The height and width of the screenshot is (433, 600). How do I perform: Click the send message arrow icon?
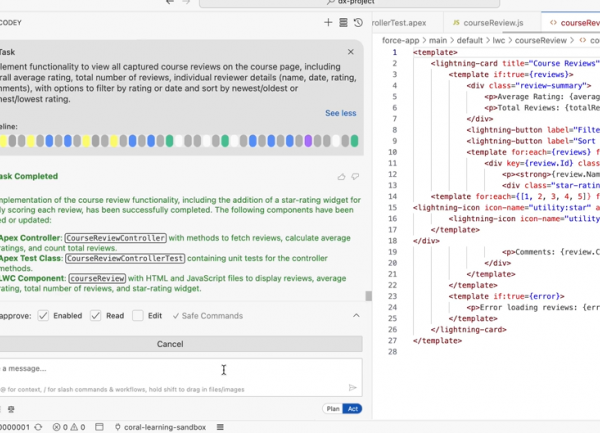352,387
